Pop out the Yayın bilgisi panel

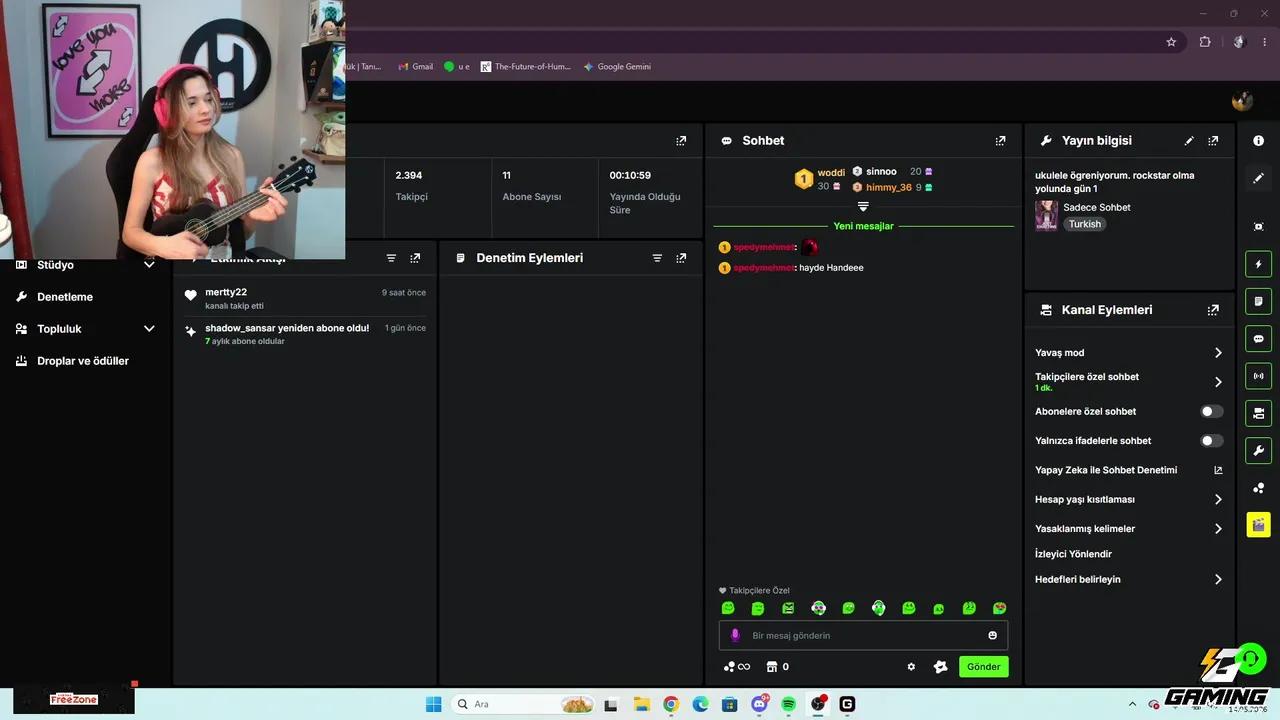click(x=1213, y=141)
